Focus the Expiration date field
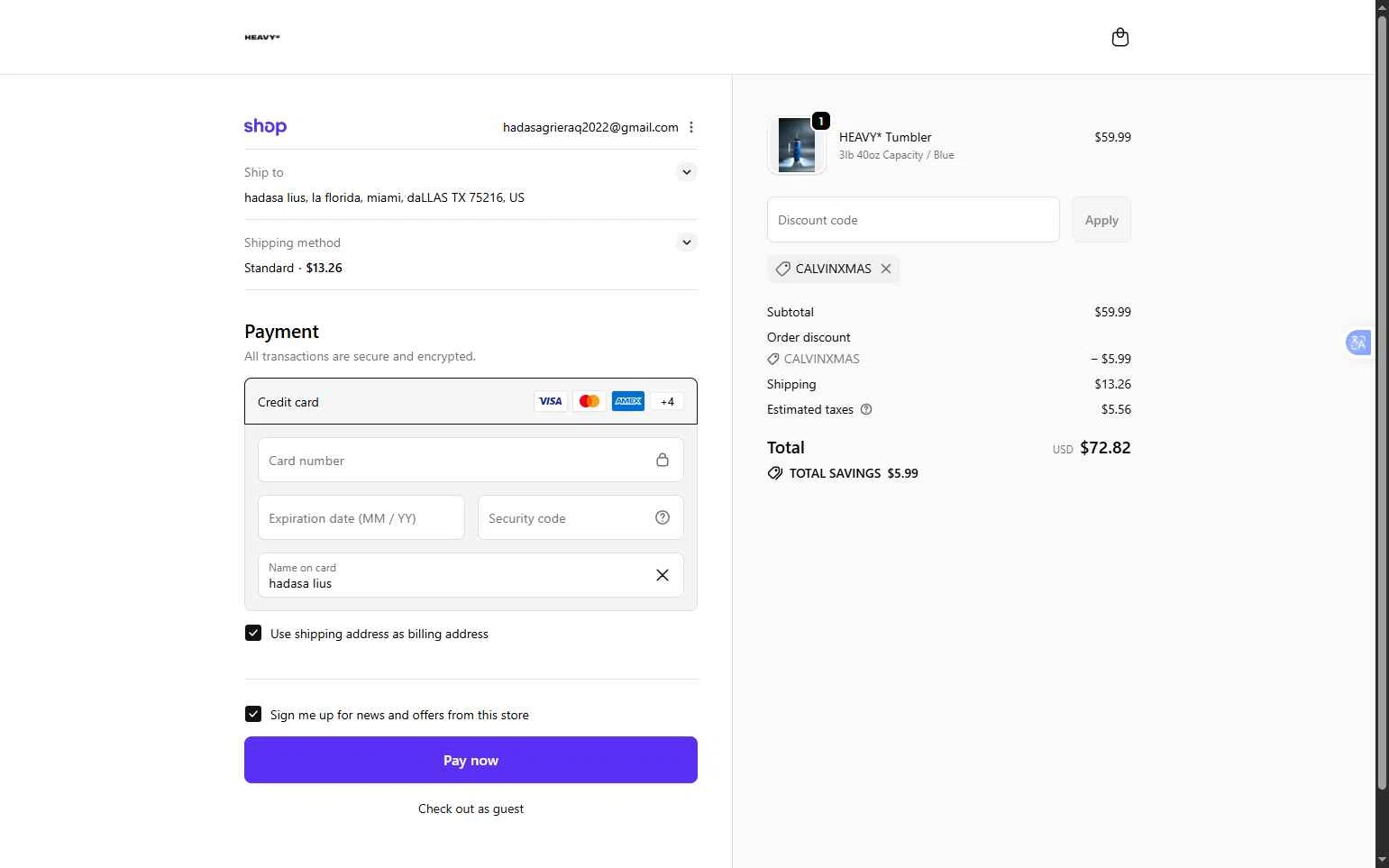 [x=361, y=517]
